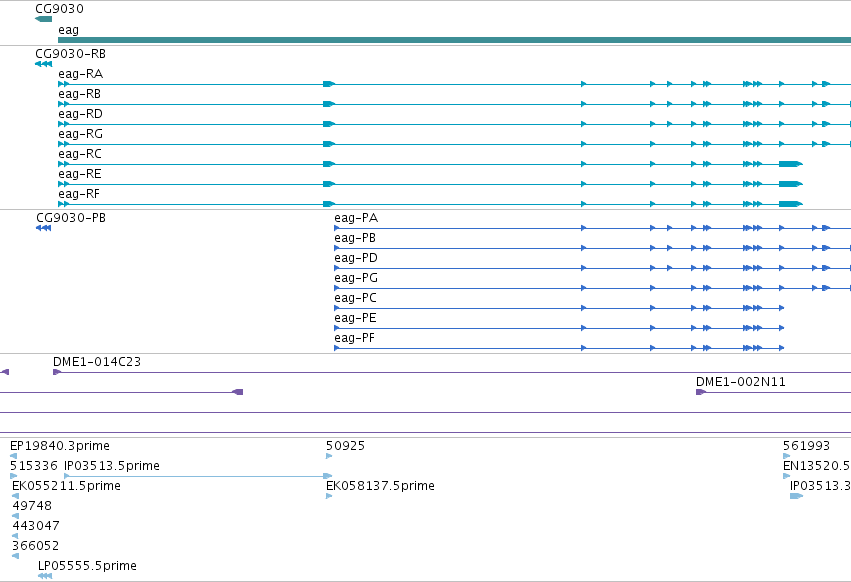Click the eag-PA protein label
851x582 pixels.
point(356,218)
